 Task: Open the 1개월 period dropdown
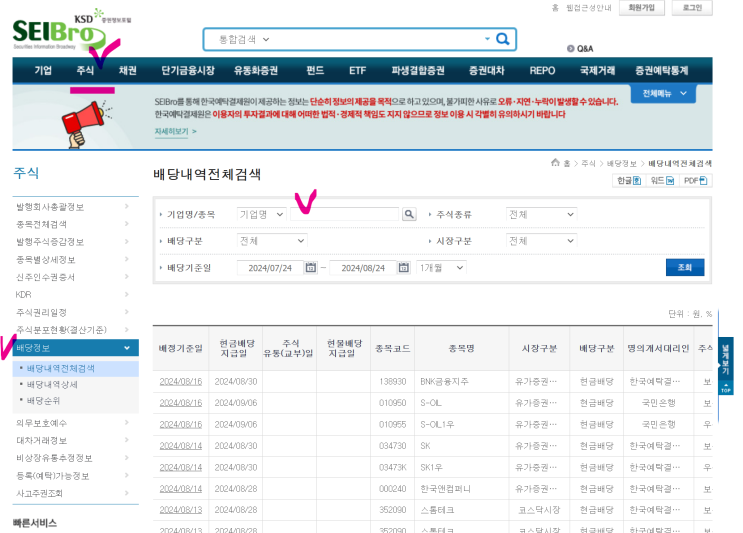click(x=441, y=268)
